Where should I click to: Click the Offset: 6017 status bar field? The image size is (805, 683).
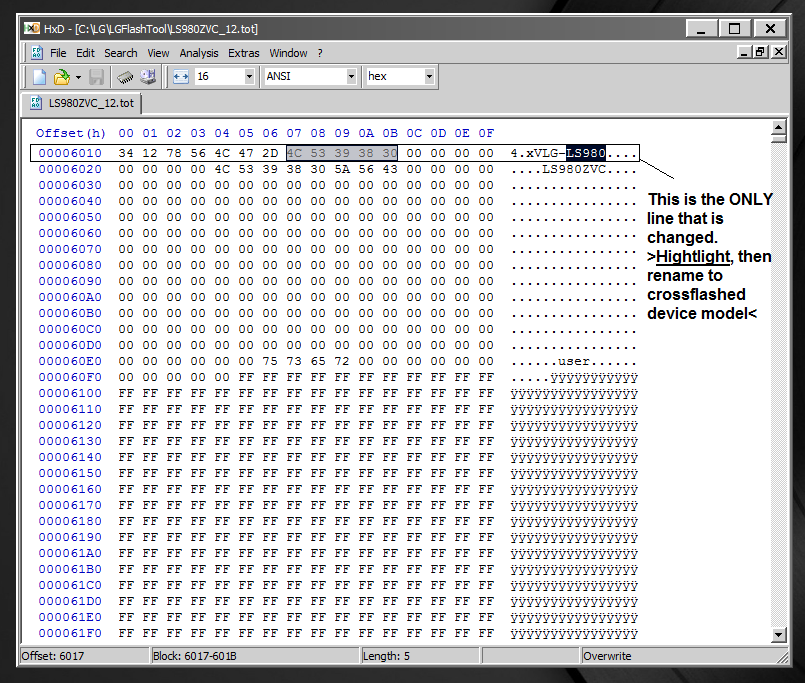85,656
